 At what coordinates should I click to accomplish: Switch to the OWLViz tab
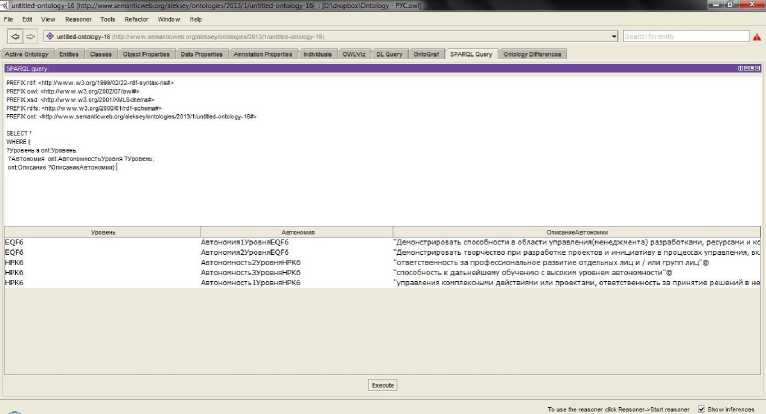pyautogui.click(x=354, y=54)
